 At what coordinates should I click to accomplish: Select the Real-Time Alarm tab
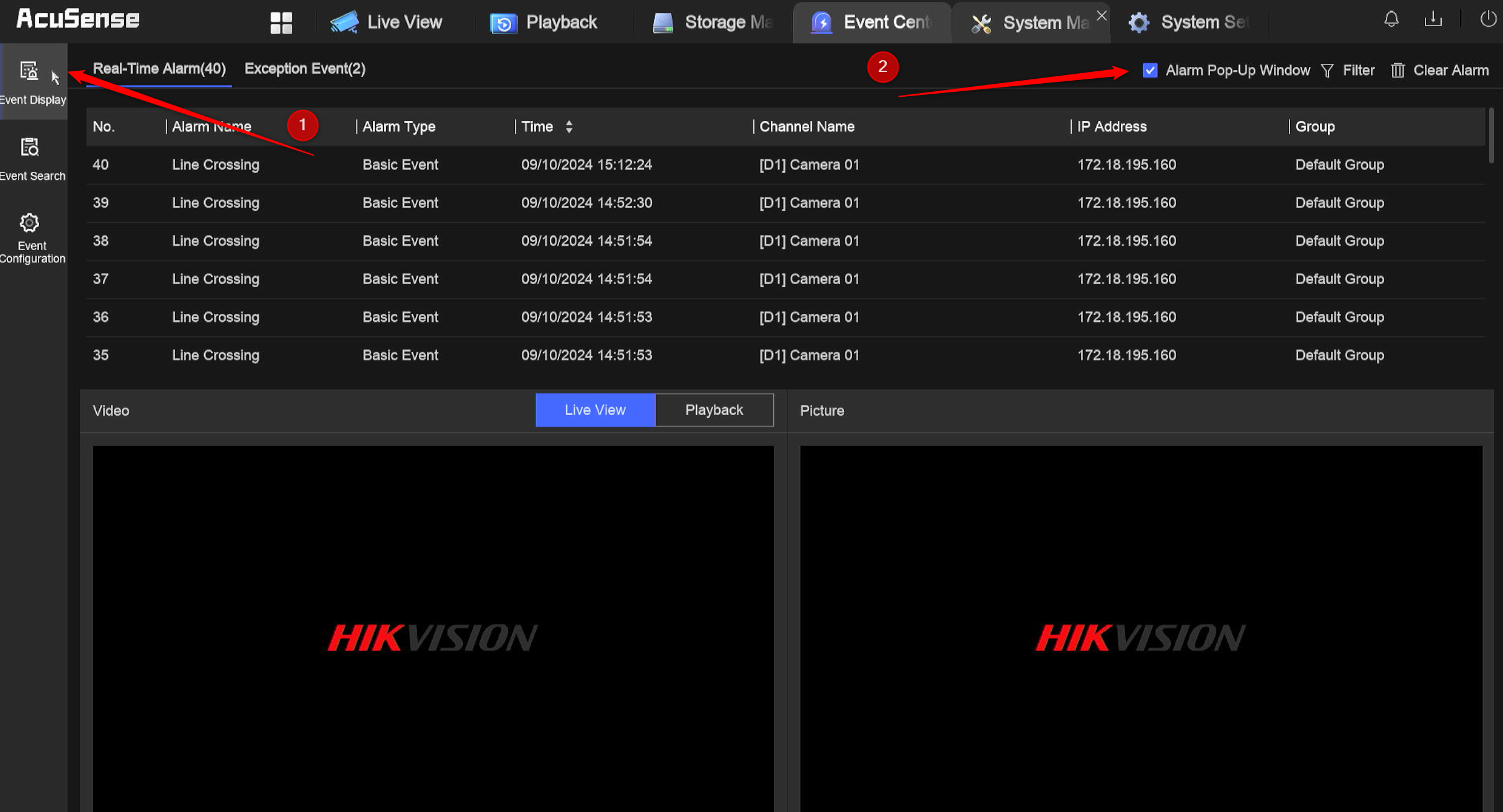[159, 69]
